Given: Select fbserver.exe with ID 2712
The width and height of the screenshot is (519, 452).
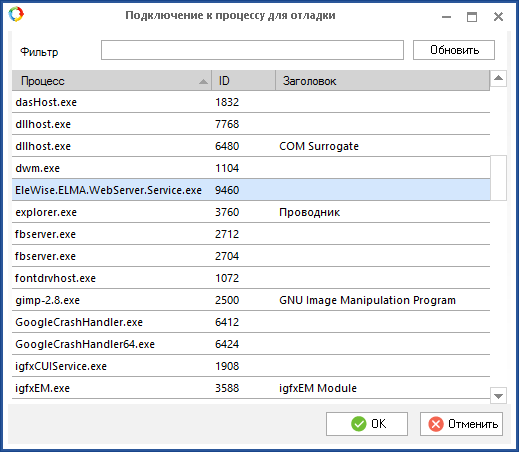Looking at the screenshot, I should coord(251,234).
